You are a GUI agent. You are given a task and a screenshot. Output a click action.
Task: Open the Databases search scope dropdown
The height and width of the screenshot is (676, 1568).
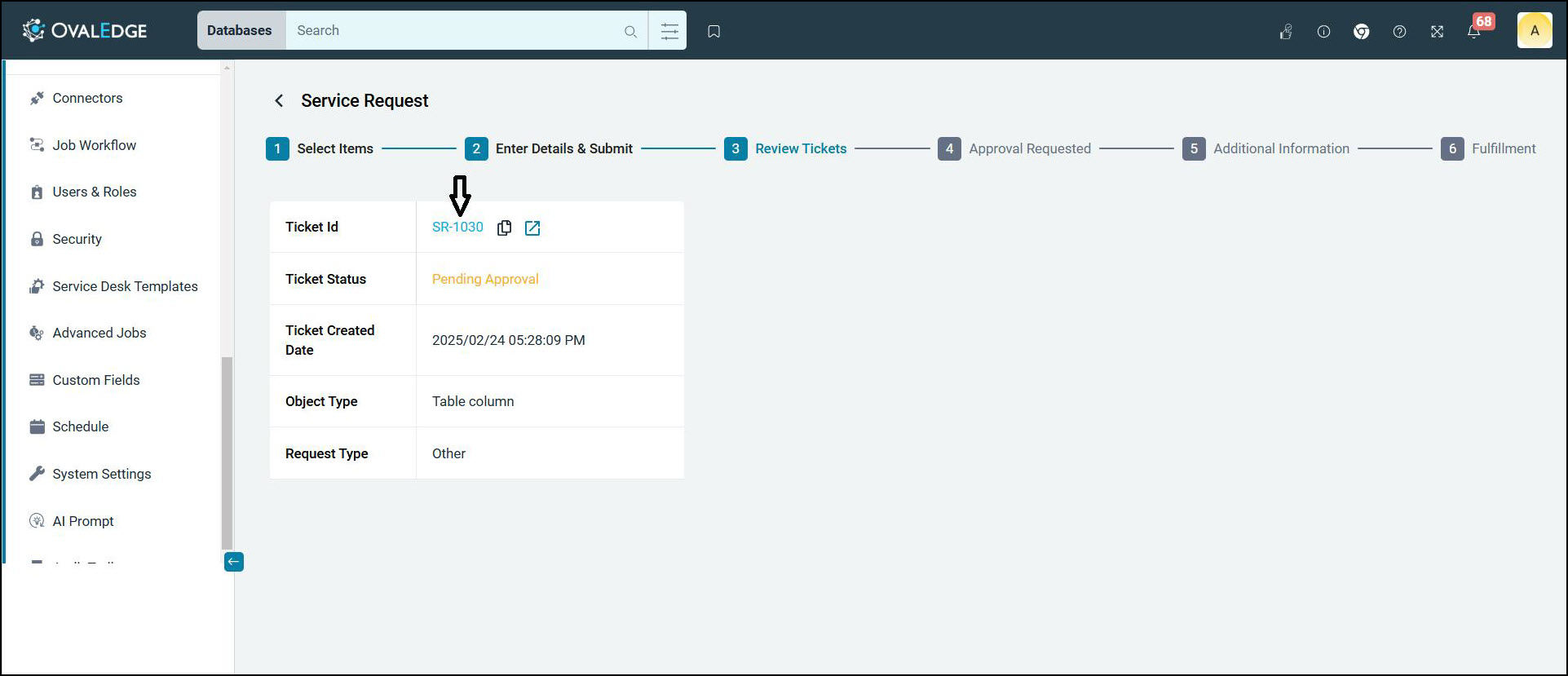tap(240, 30)
